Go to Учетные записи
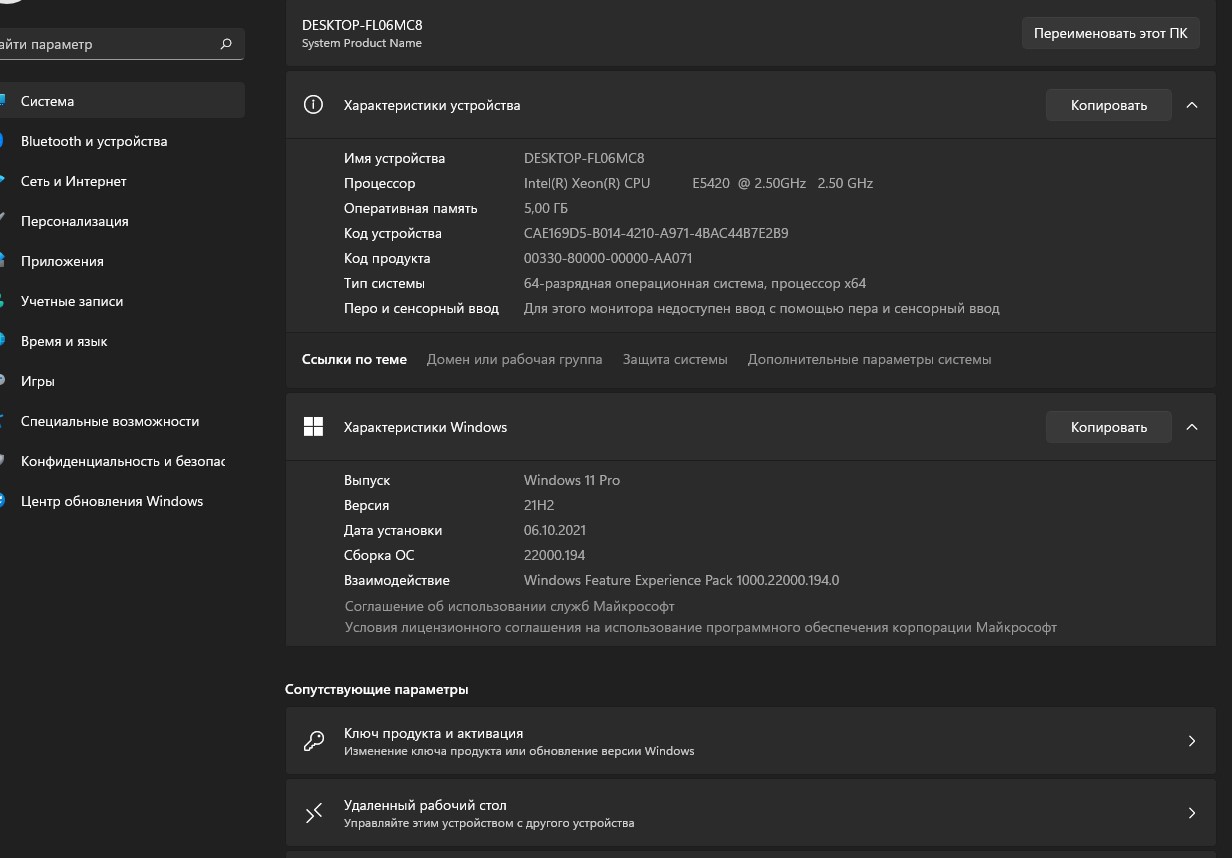Viewport: 1232px width, 858px height. (x=121, y=301)
